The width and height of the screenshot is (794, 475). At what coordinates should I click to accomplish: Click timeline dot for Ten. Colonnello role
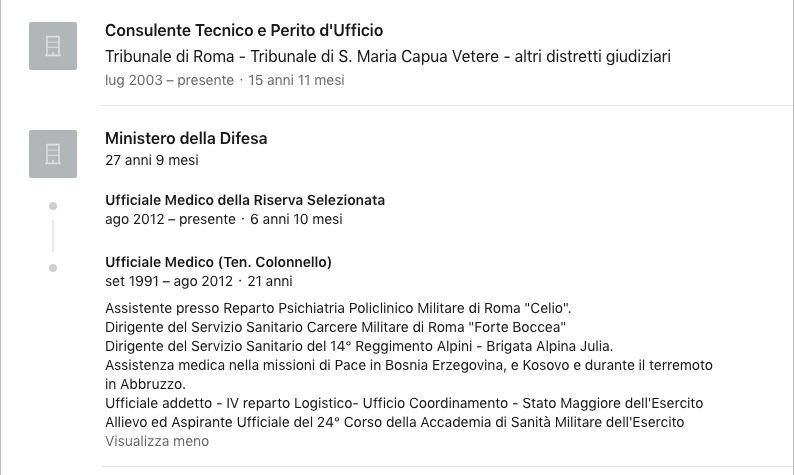[x=53, y=268]
